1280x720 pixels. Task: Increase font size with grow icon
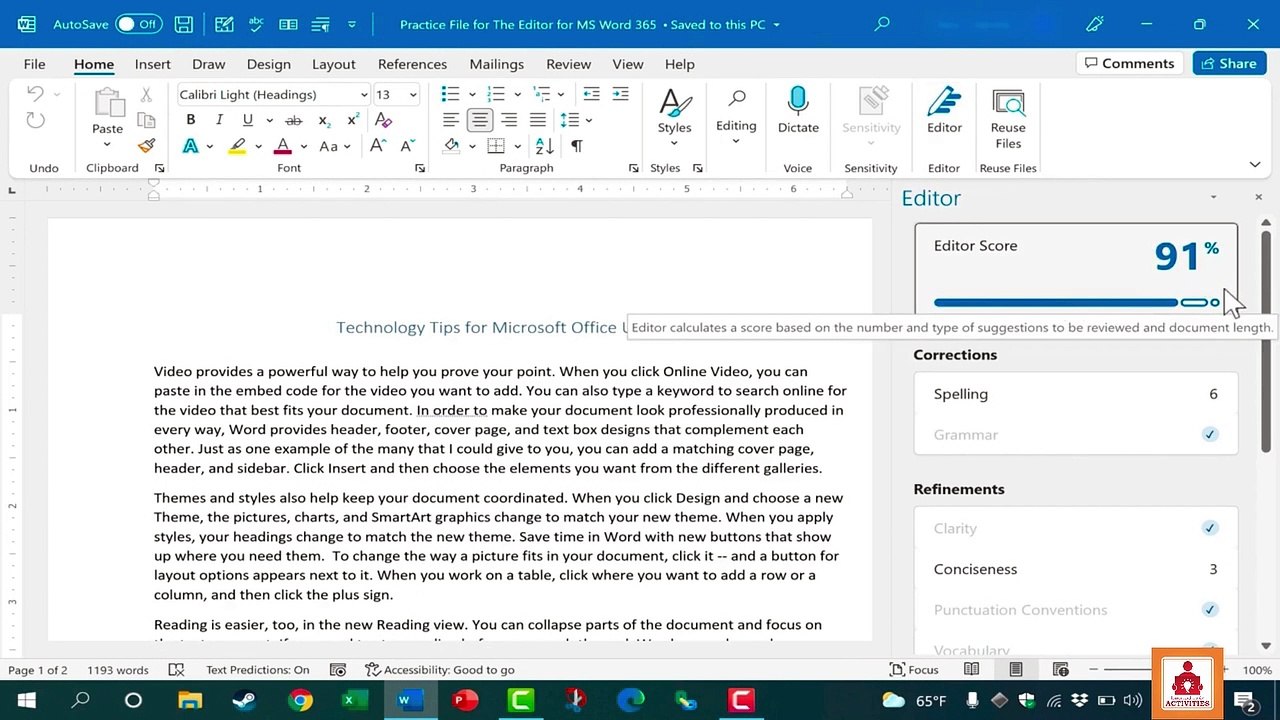point(378,146)
